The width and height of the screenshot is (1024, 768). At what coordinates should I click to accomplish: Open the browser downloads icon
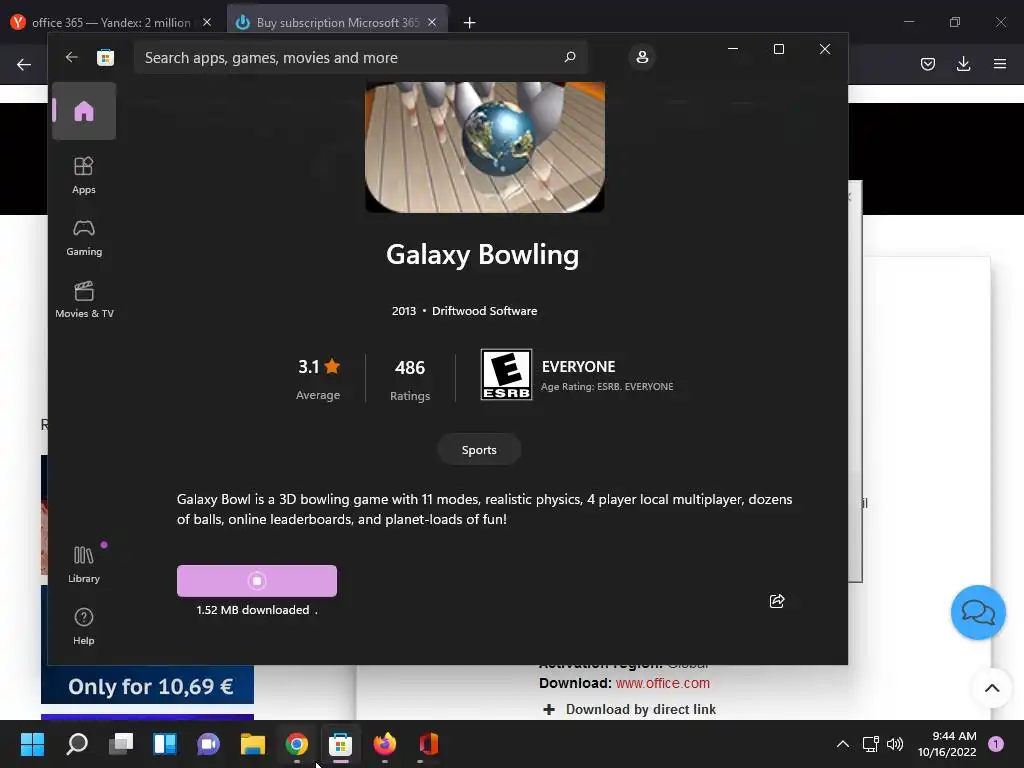click(963, 64)
